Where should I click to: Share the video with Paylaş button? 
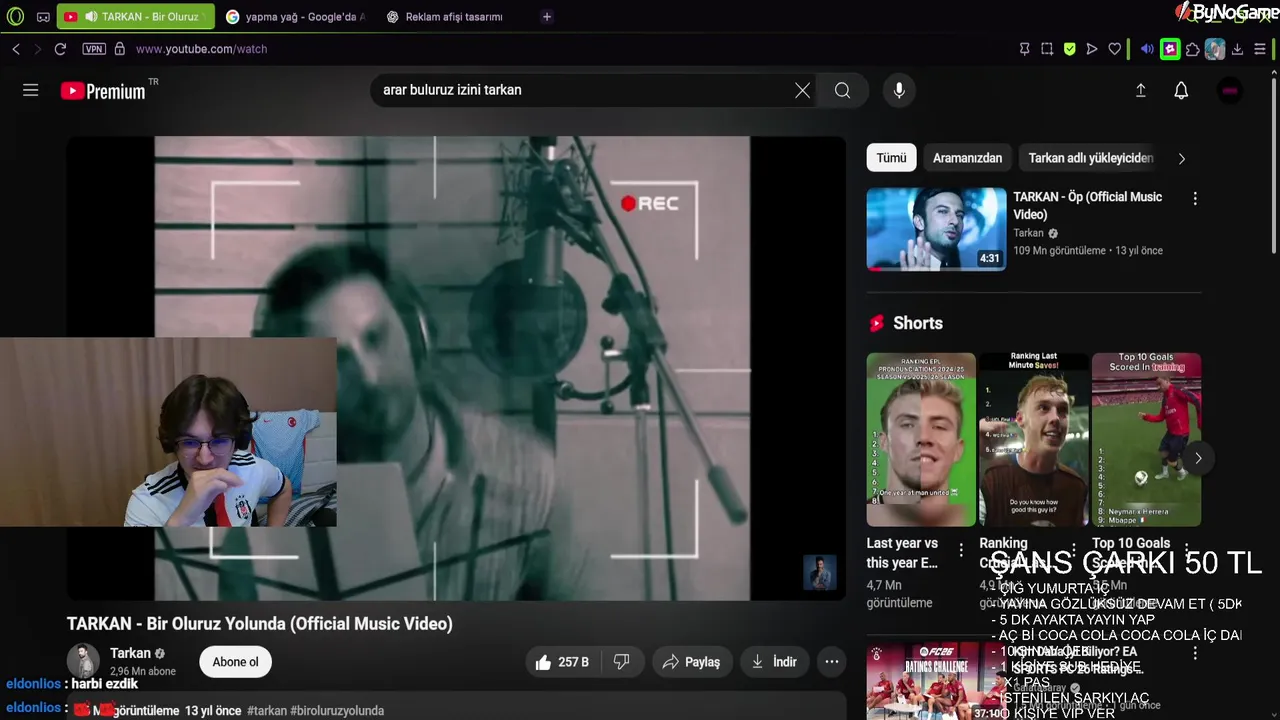coord(691,662)
